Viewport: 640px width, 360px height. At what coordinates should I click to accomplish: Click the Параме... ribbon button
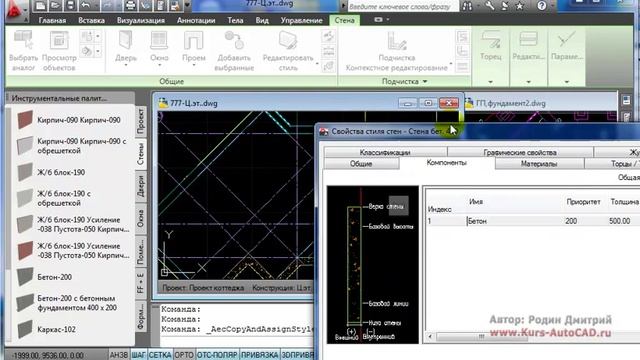click(567, 46)
